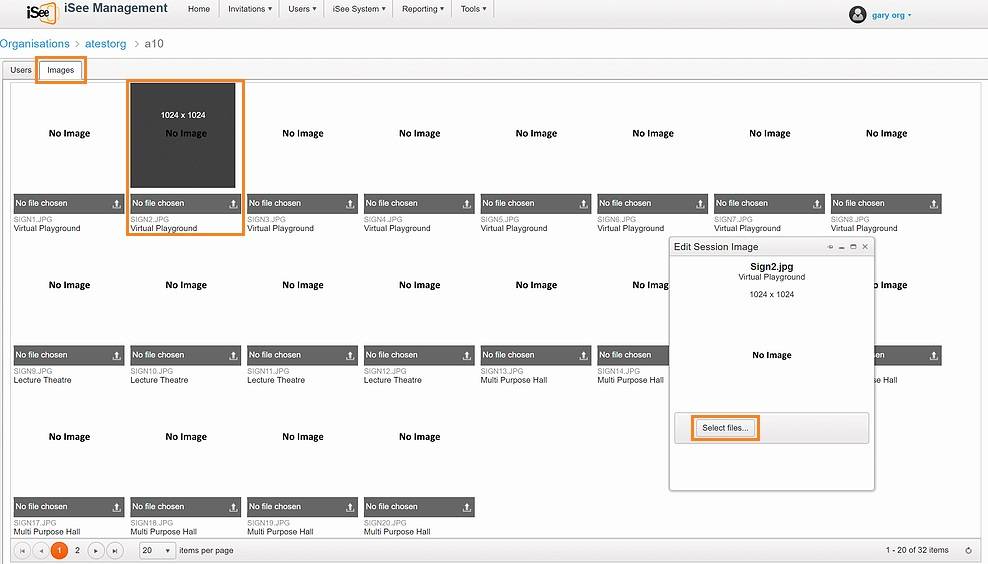This screenshot has width=988, height=564.
Task: Click the SIGN1.JPG No Image thumbnail
Action: coord(69,135)
